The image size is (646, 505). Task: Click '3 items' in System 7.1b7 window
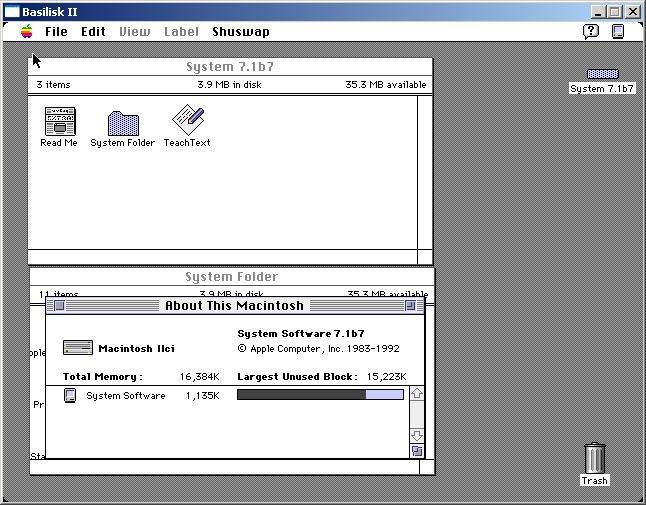[54, 85]
